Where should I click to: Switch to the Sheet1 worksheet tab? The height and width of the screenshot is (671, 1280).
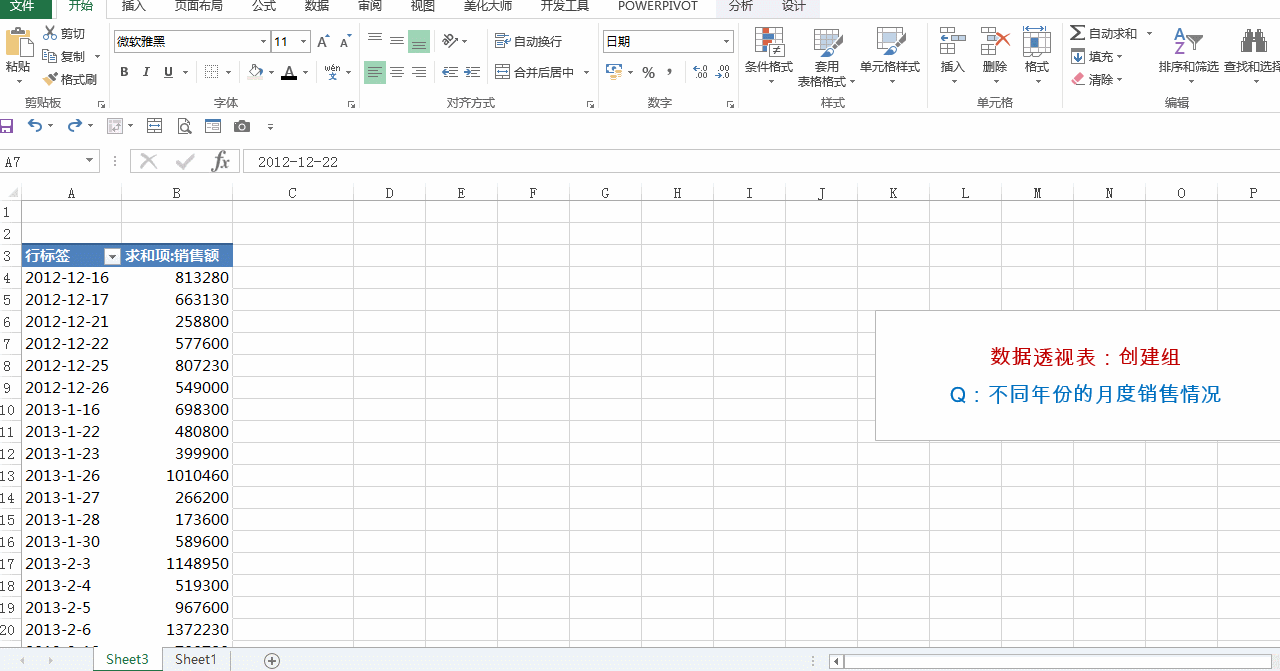coord(196,660)
